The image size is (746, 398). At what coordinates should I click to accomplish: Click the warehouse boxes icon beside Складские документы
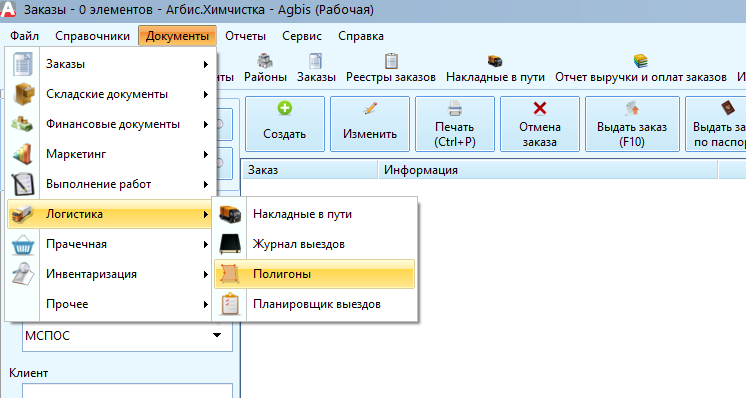pyautogui.click(x=23, y=94)
